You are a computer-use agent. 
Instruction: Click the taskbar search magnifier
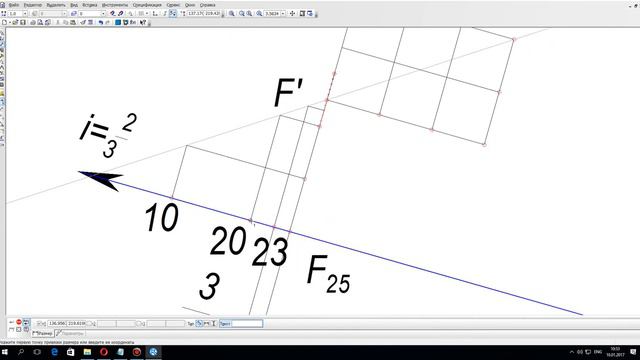click(x=21, y=352)
